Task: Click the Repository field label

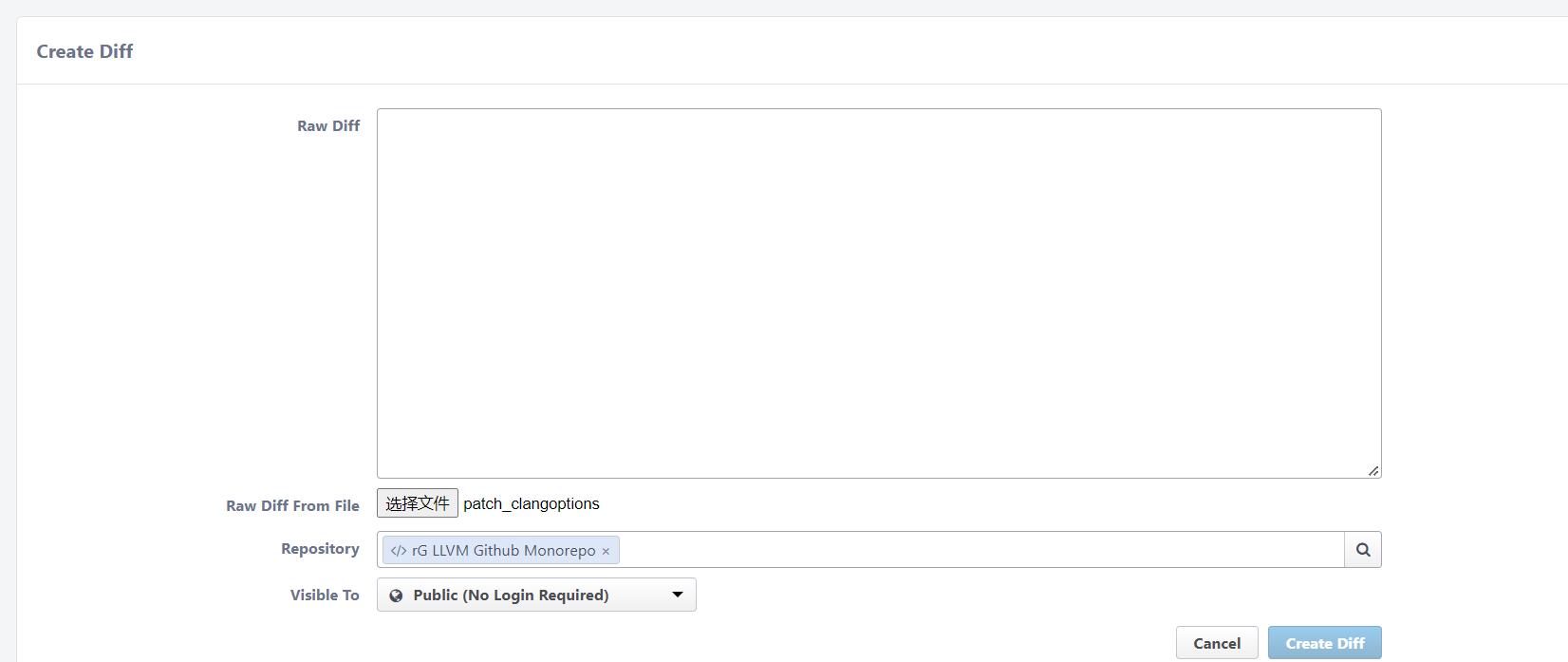Action: click(320, 548)
